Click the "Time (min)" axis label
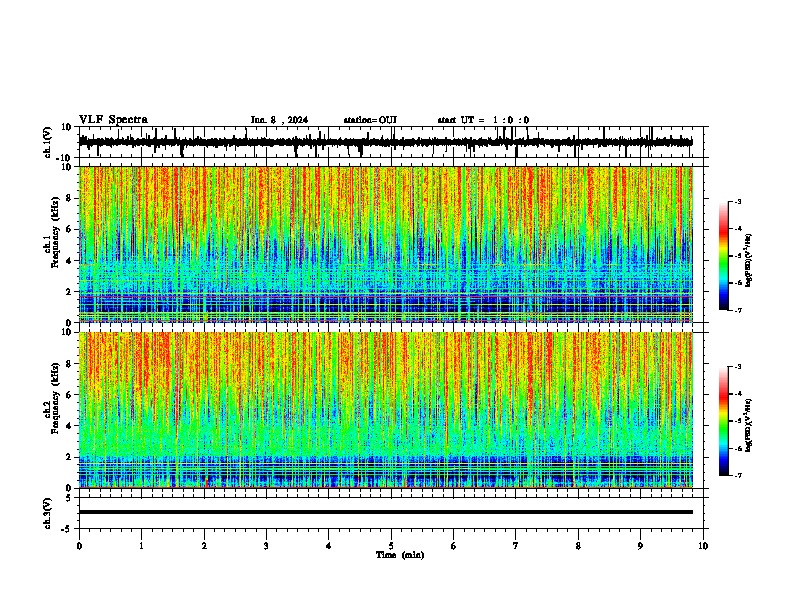This screenshot has width=792, height=612. [400, 555]
